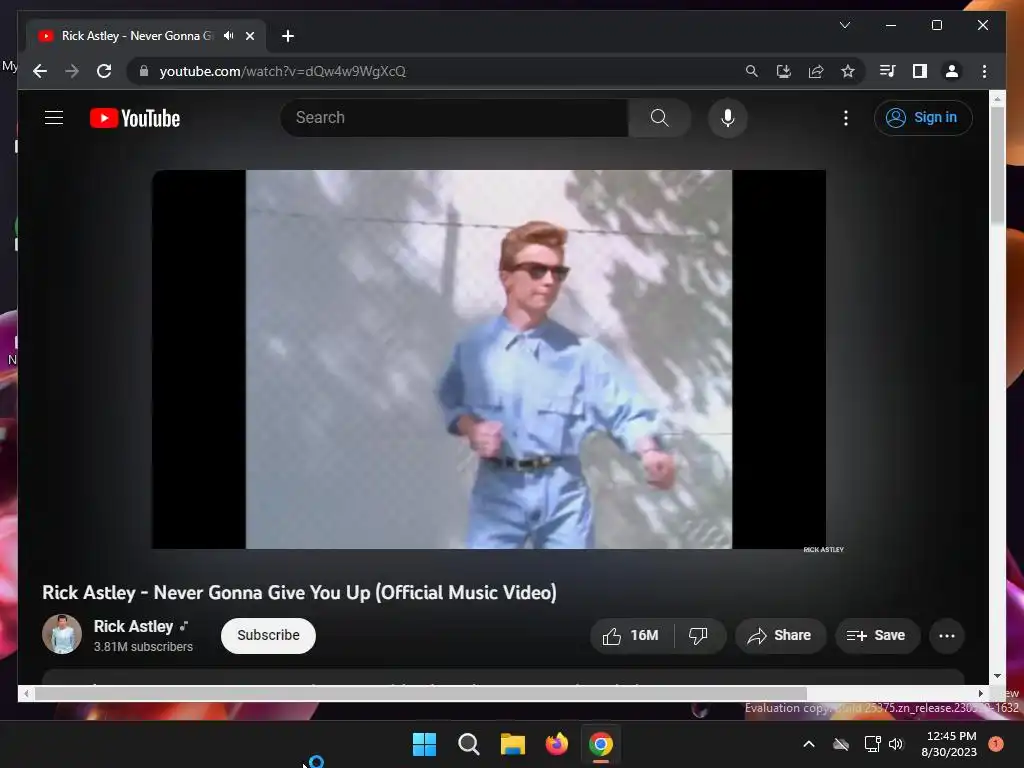Image resolution: width=1024 pixels, height=768 pixels.
Task: Open the Rick Astley channel name link
Action: pos(133,626)
